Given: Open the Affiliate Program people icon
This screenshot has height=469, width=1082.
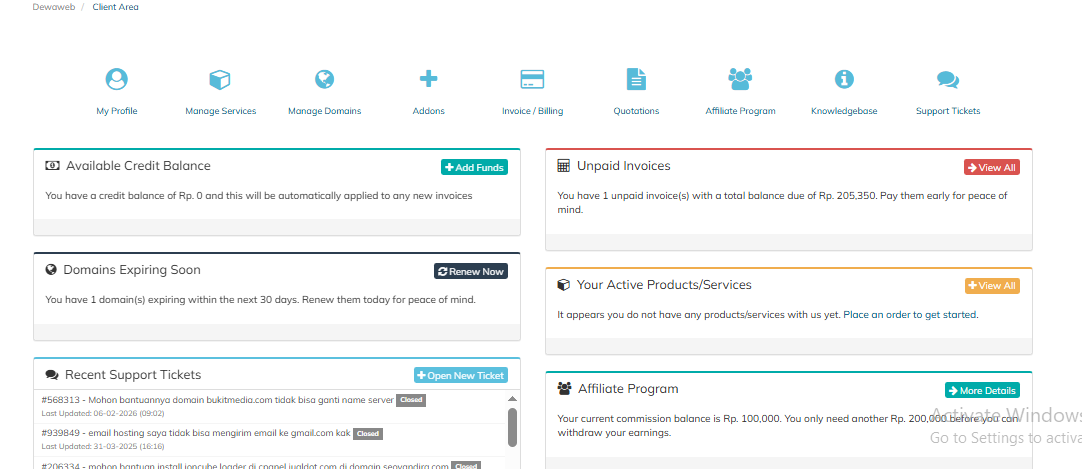Looking at the screenshot, I should coord(740,79).
